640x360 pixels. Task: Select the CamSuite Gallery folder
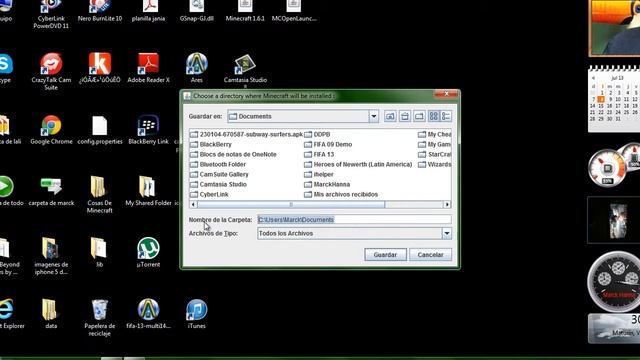click(x=219, y=174)
